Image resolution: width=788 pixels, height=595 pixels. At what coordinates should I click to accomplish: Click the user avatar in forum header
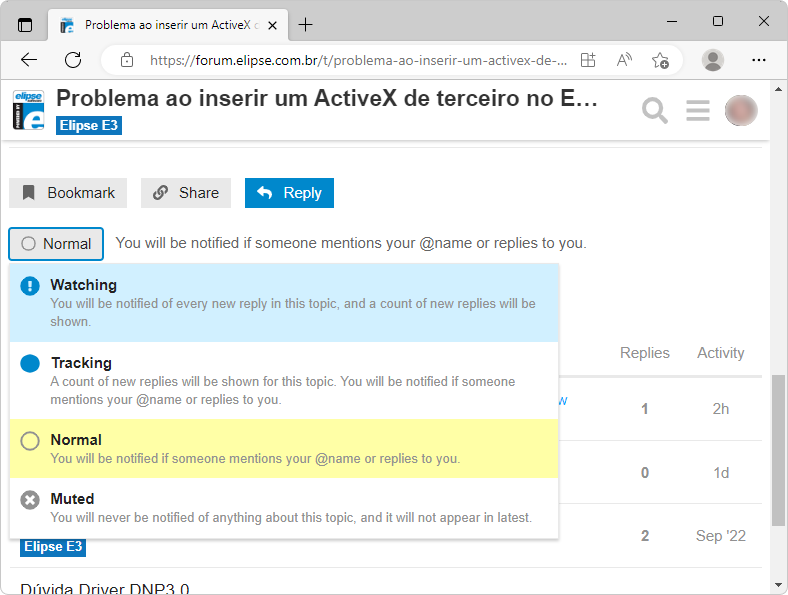point(741,110)
